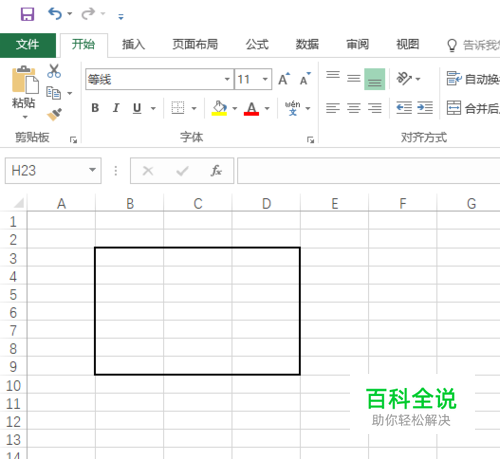The image size is (500, 459).
Task: Select column E header
Action: tap(335, 203)
